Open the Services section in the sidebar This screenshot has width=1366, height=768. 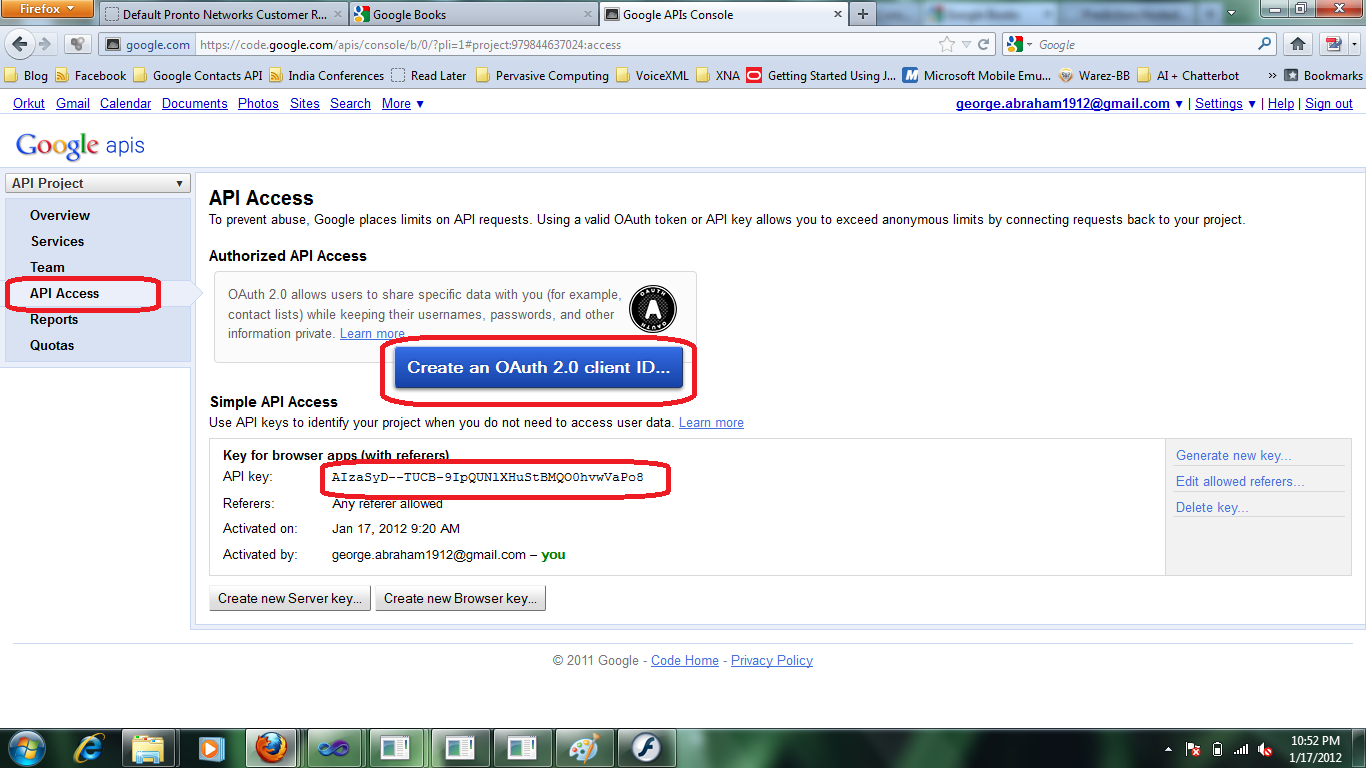[57, 241]
